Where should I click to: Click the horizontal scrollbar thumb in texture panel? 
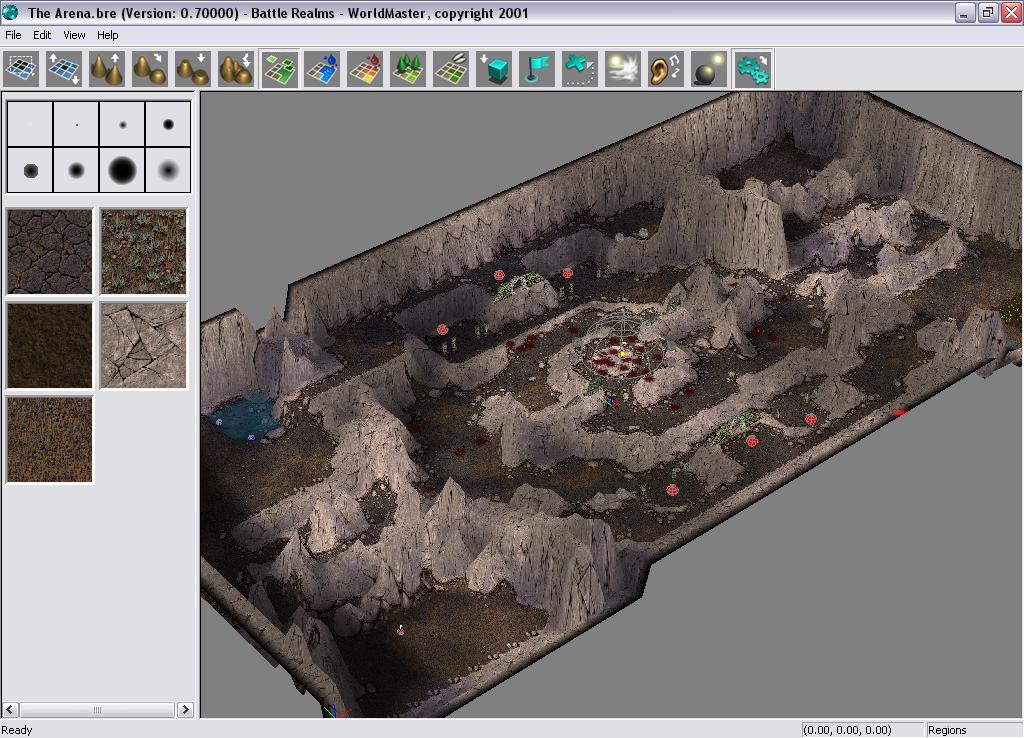(97, 709)
